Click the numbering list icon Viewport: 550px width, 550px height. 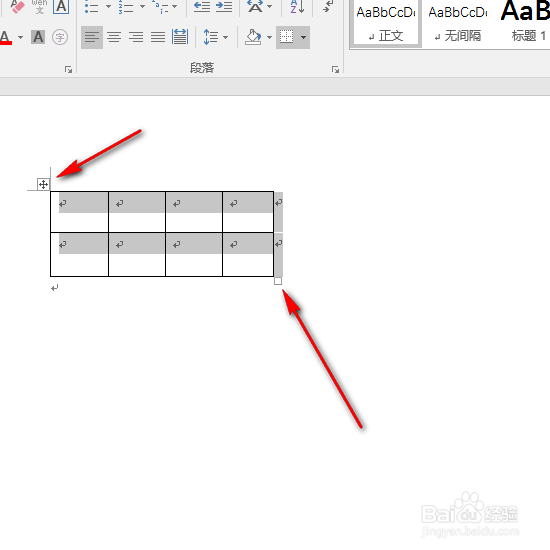(x=126, y=6)
